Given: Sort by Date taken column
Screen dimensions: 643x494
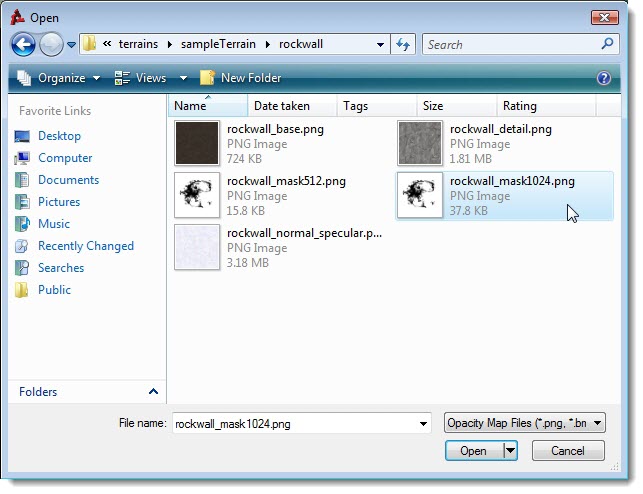Looking at the screenshot, I should click(x=292, y=106).
